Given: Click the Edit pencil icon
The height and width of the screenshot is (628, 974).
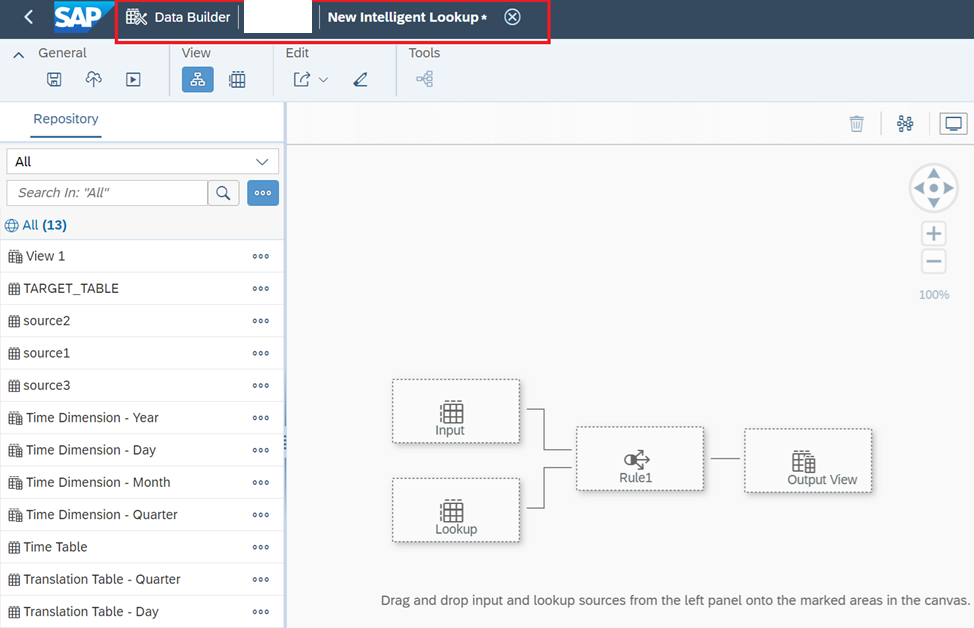Looking at the screenshot, I should coord(360,80).
